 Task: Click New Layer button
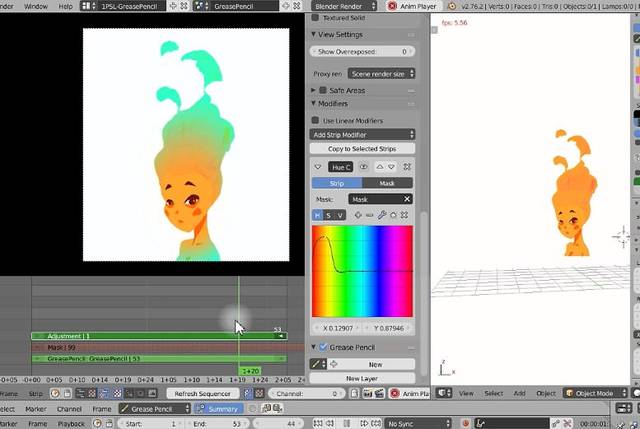(x=362, y=378)
